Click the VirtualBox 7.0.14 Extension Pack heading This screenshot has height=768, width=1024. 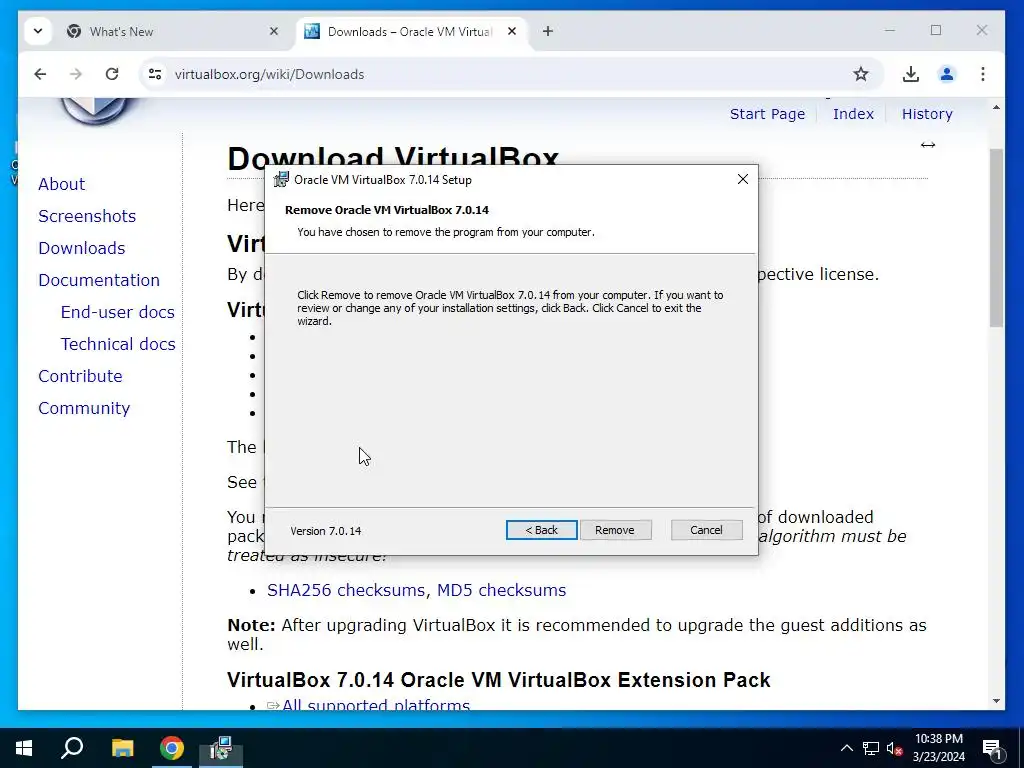click(x=499, y=680)
